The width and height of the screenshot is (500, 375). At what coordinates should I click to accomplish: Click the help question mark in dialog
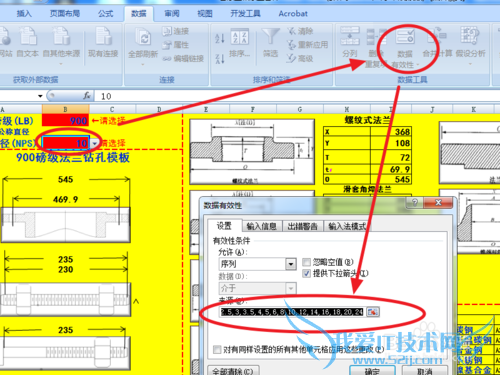tap(414, 203)
